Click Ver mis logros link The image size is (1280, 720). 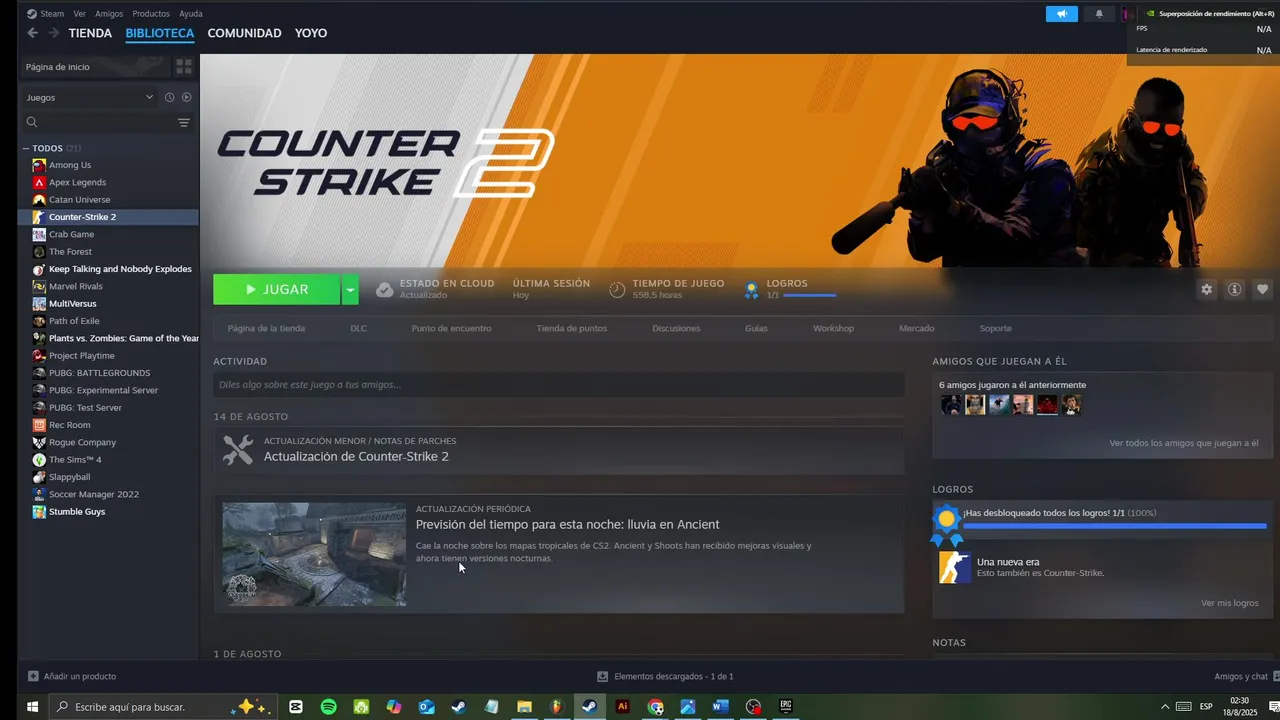[1229, 603]
